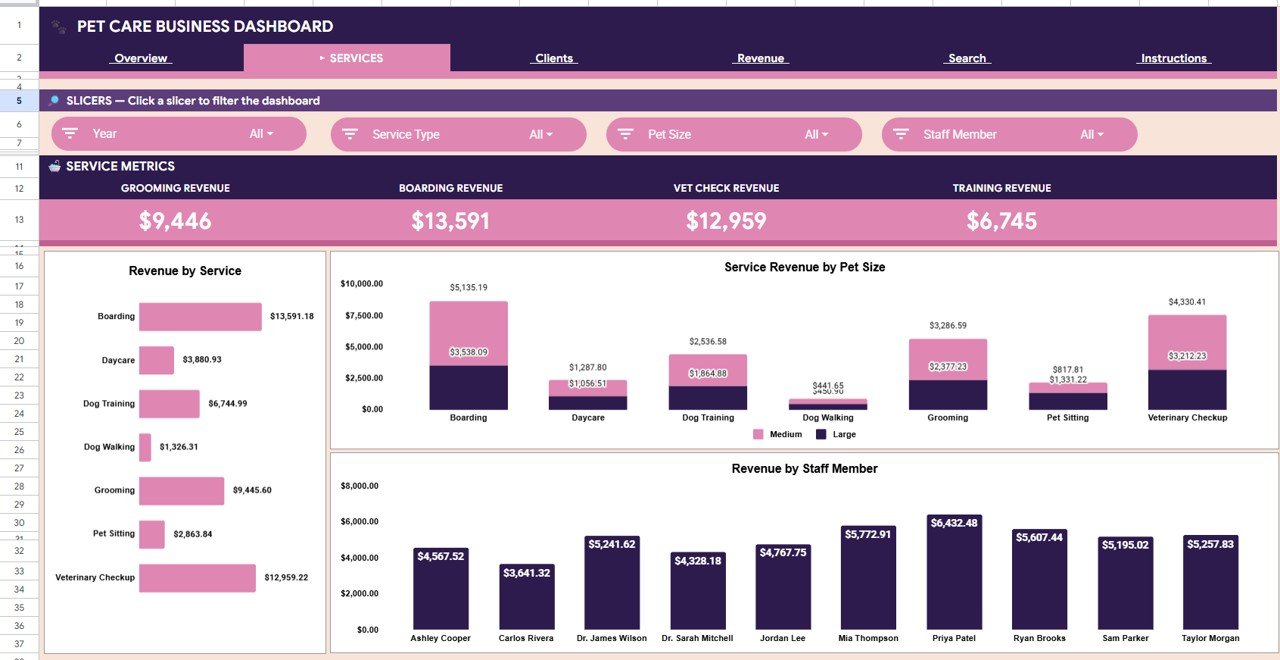The width and height of the screenshot is (1280, 660).
Task: Click the $13,591 boarding revenue metric cell
Action: tap(451, 220)
